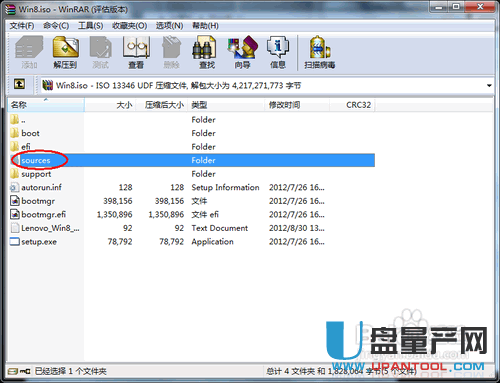
Task: Launch the Wizard (向导) toolbar icon
Action: coord(242,48)
